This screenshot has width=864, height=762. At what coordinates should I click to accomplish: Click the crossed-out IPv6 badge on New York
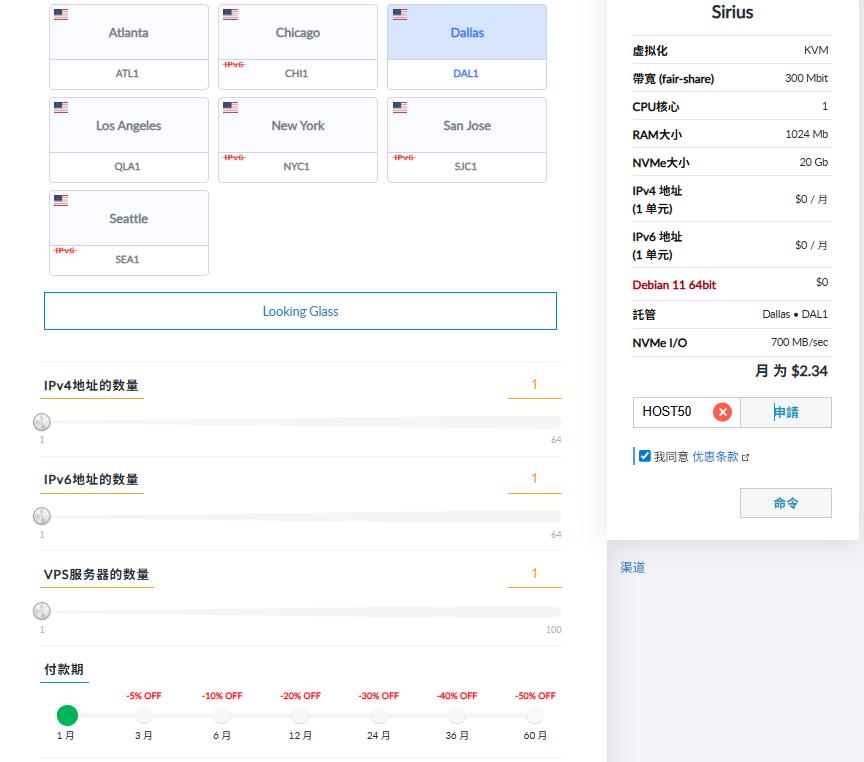pyautogui.click(x=233, y=157)
